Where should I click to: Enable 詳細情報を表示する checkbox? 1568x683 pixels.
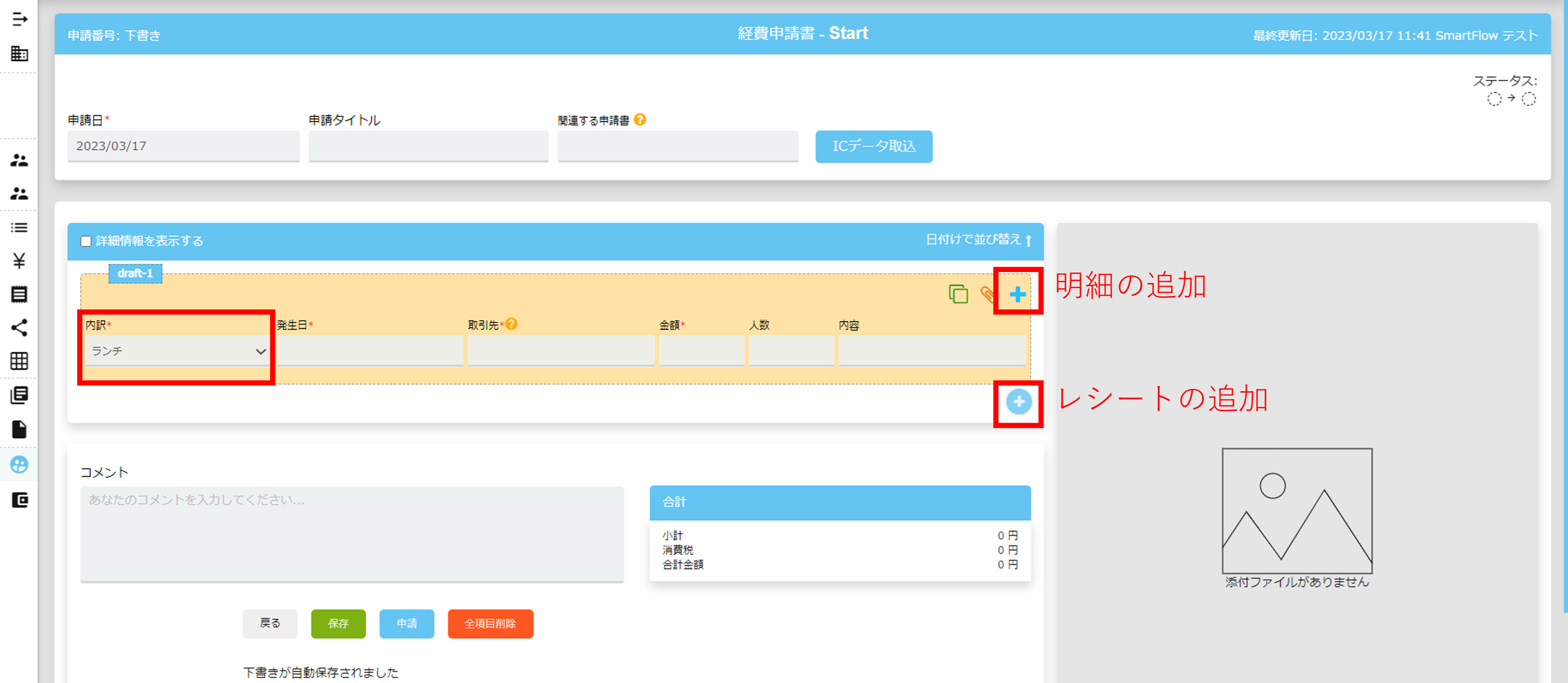click(86, 241)
